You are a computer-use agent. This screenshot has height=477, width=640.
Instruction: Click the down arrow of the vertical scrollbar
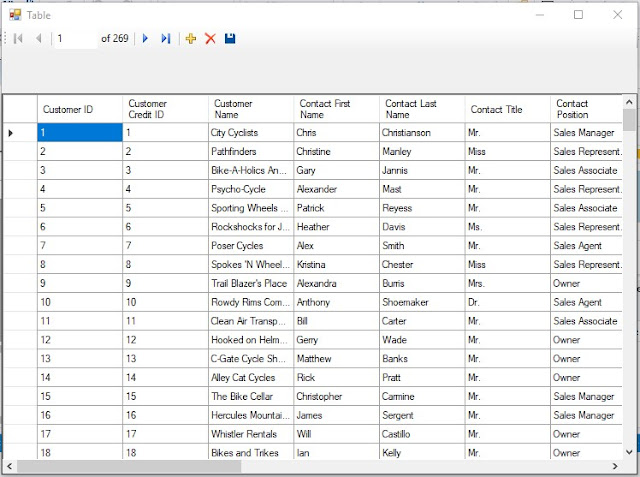tap(629, 452)
